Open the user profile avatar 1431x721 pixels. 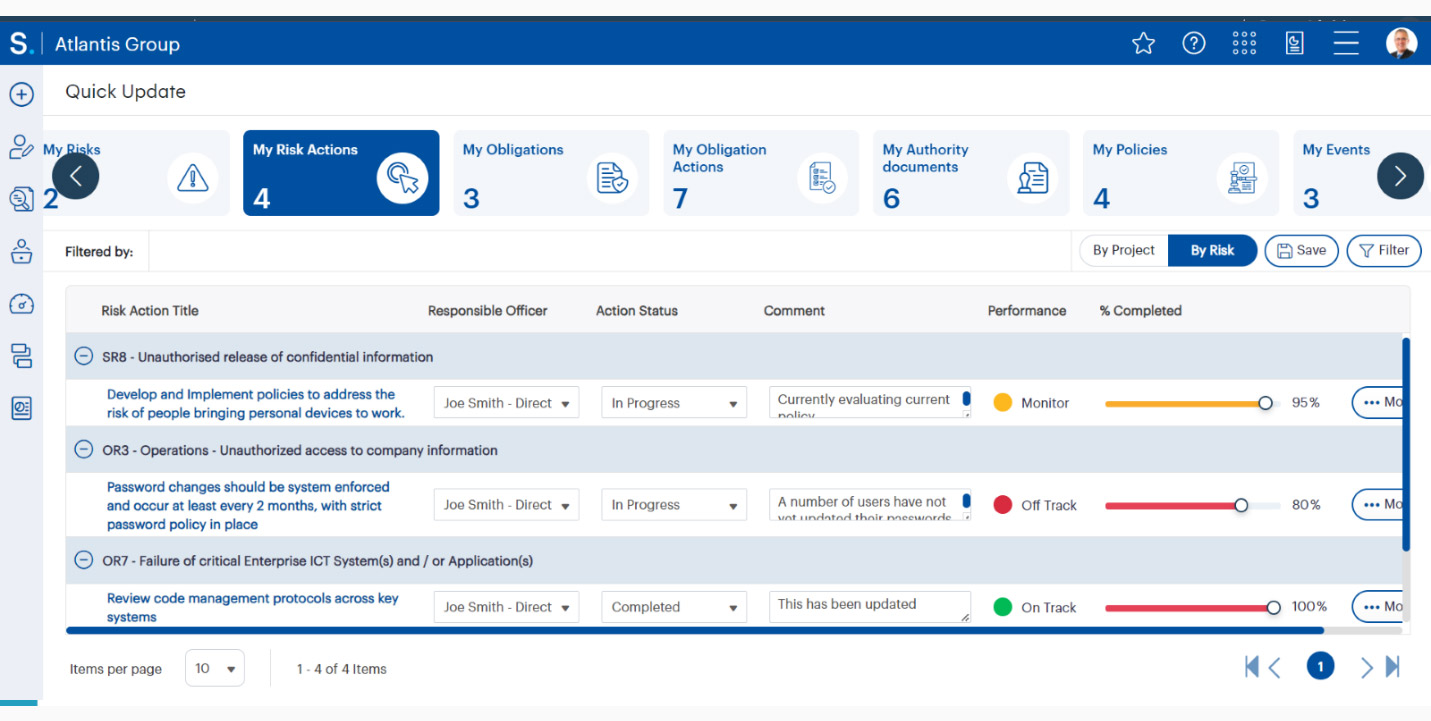1401,43
